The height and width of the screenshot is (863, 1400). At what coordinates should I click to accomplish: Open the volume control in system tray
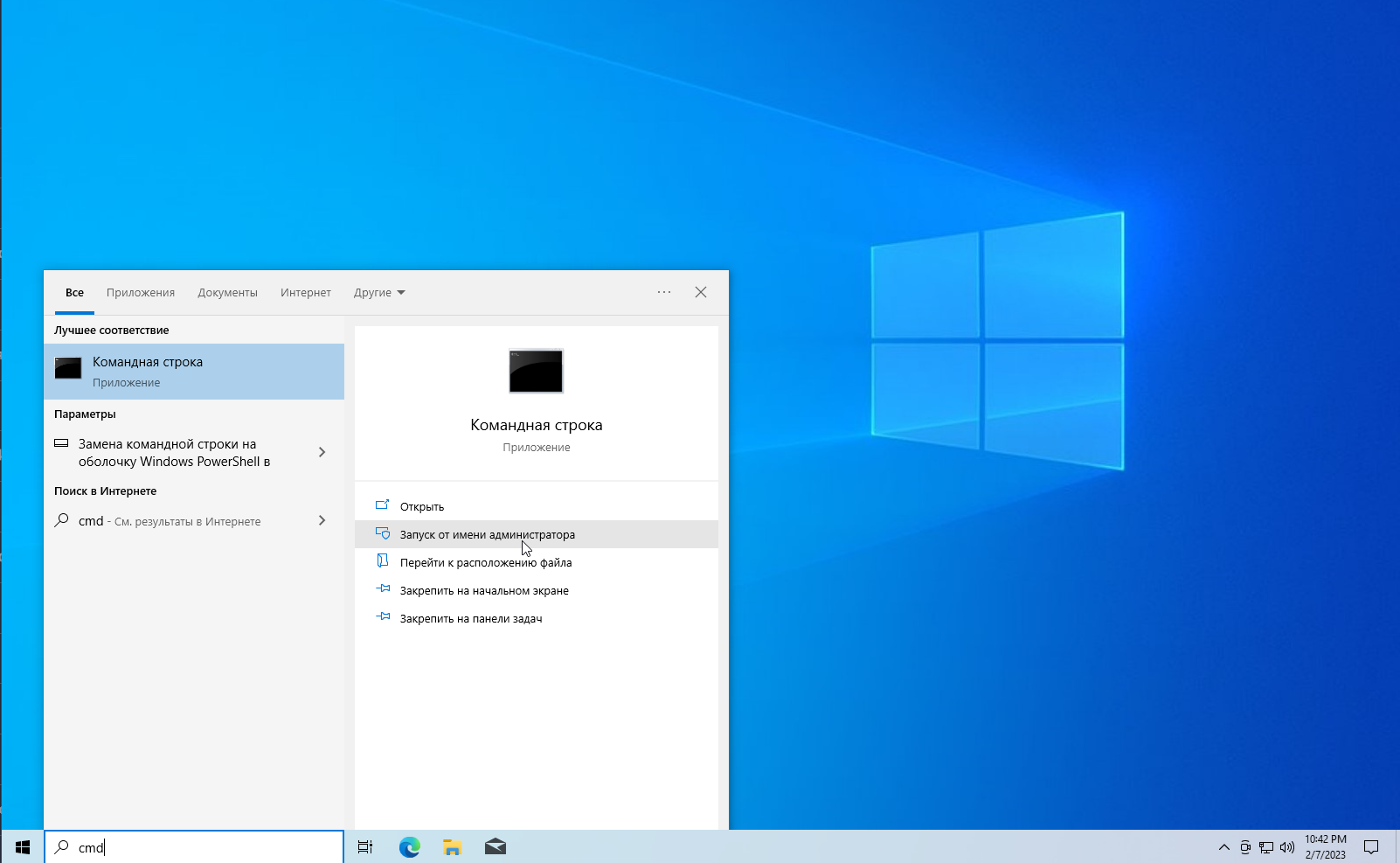(x=1287, y=846)
